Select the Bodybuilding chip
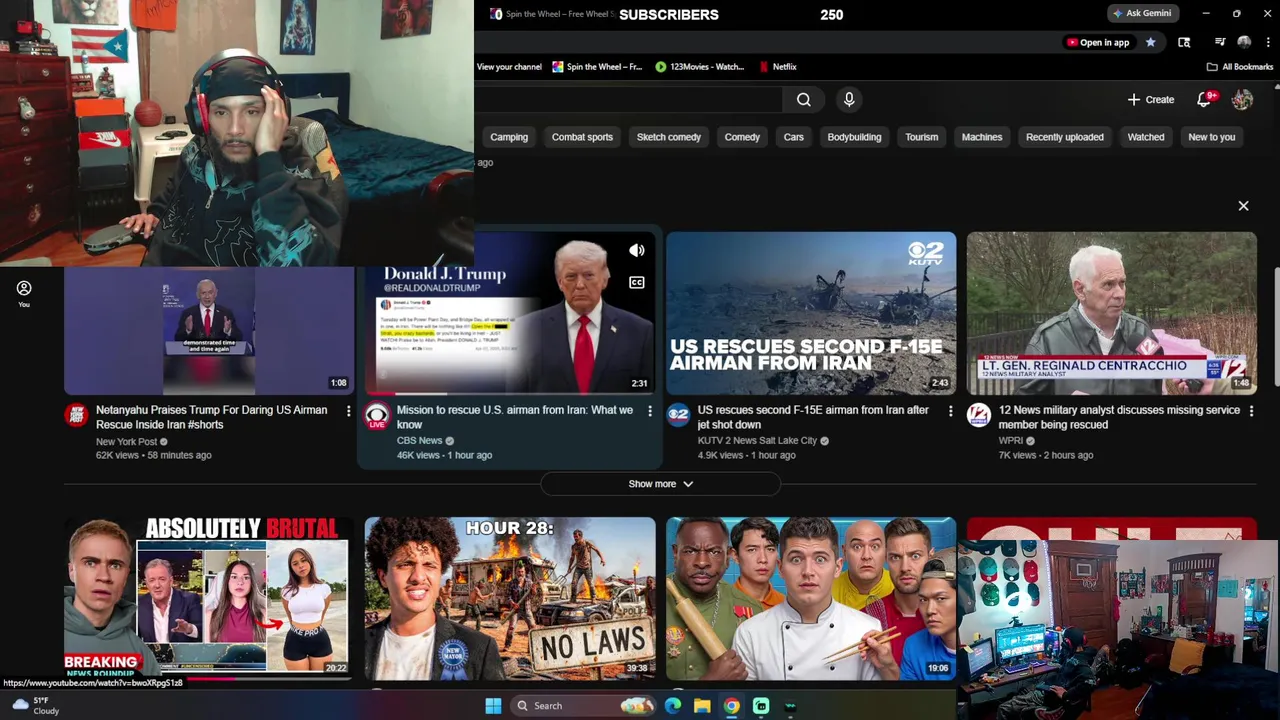Viewport: 1280px width, 720px height. pos(854,137)
